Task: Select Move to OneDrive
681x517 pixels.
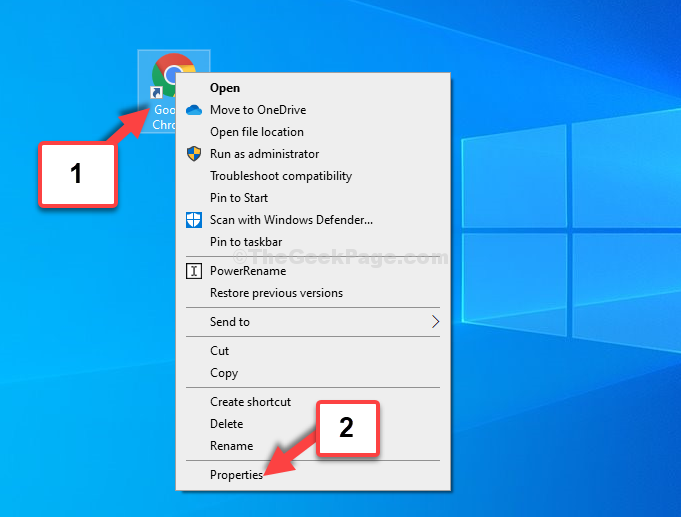Action: pos(313,110)
